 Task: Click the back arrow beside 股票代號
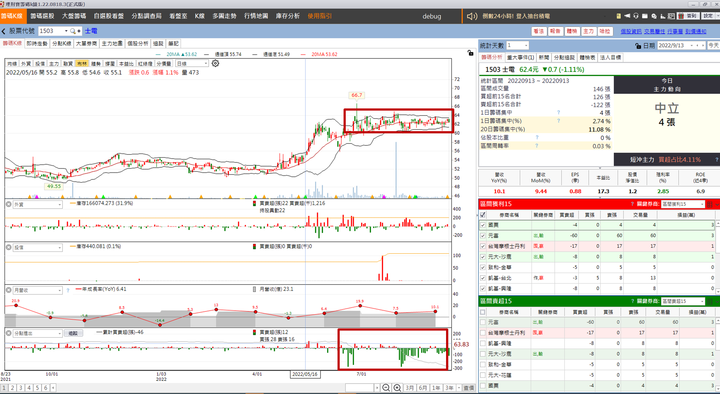(x=4, y=31)
